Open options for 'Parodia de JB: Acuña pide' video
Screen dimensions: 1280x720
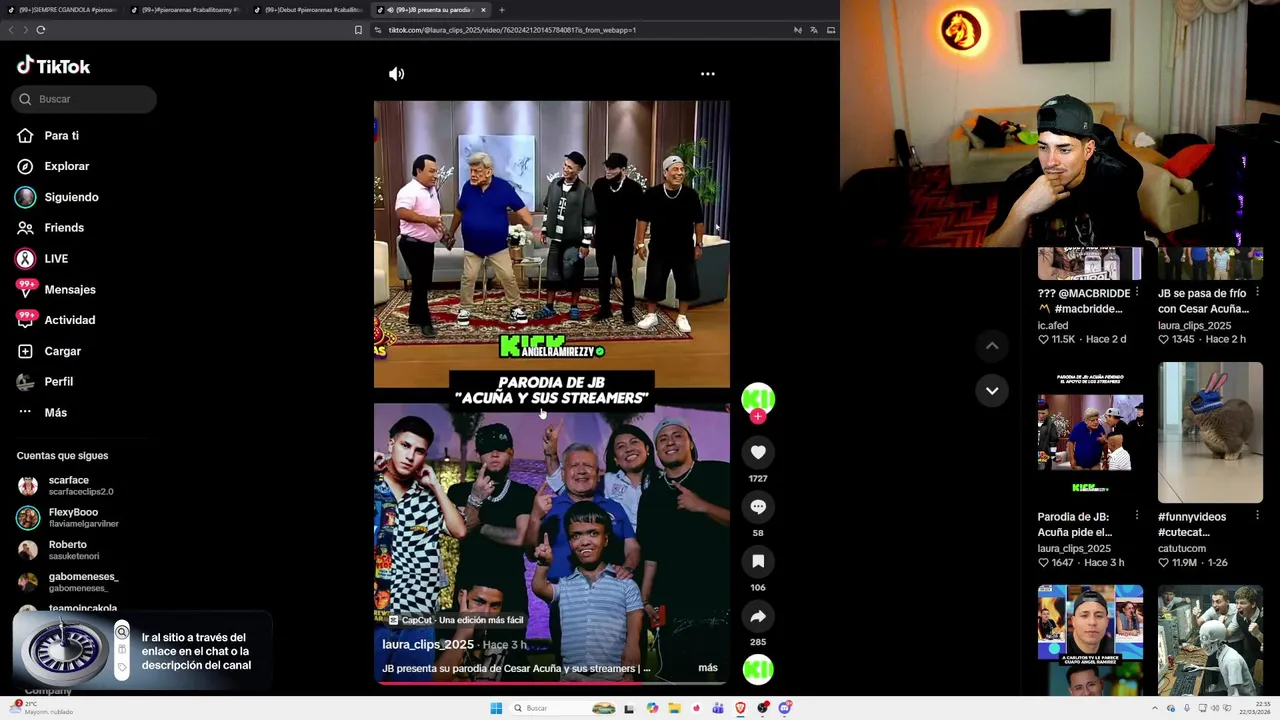click(x=1137, y=516)
